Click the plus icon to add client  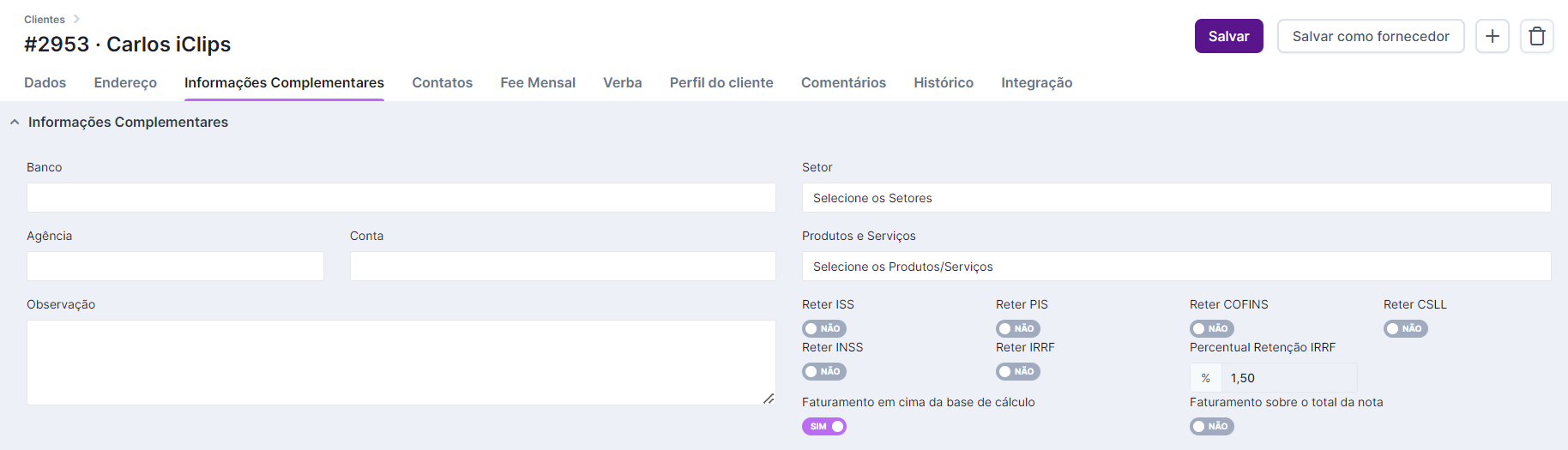coord(1492,36)
